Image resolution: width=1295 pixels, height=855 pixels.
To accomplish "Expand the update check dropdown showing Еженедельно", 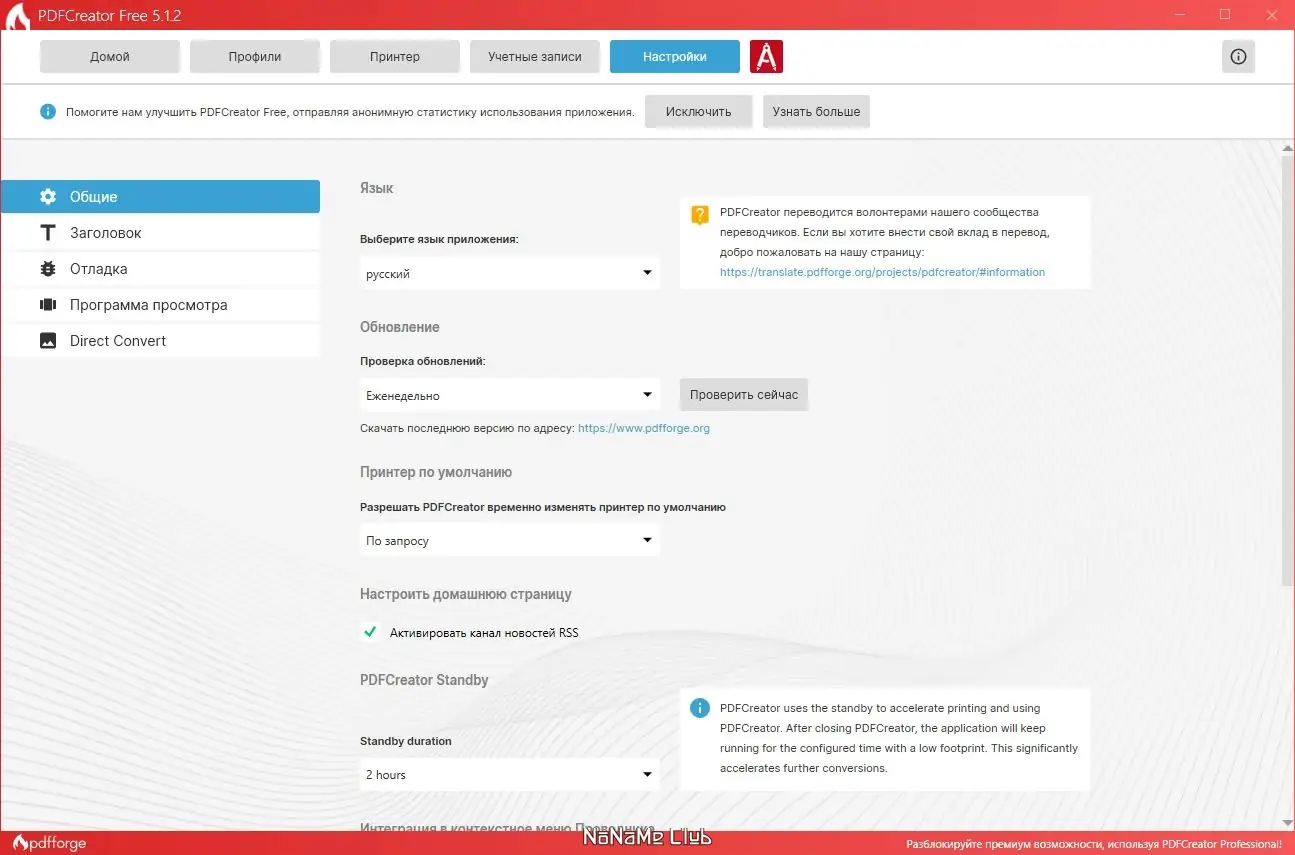I will coord(510,395).
